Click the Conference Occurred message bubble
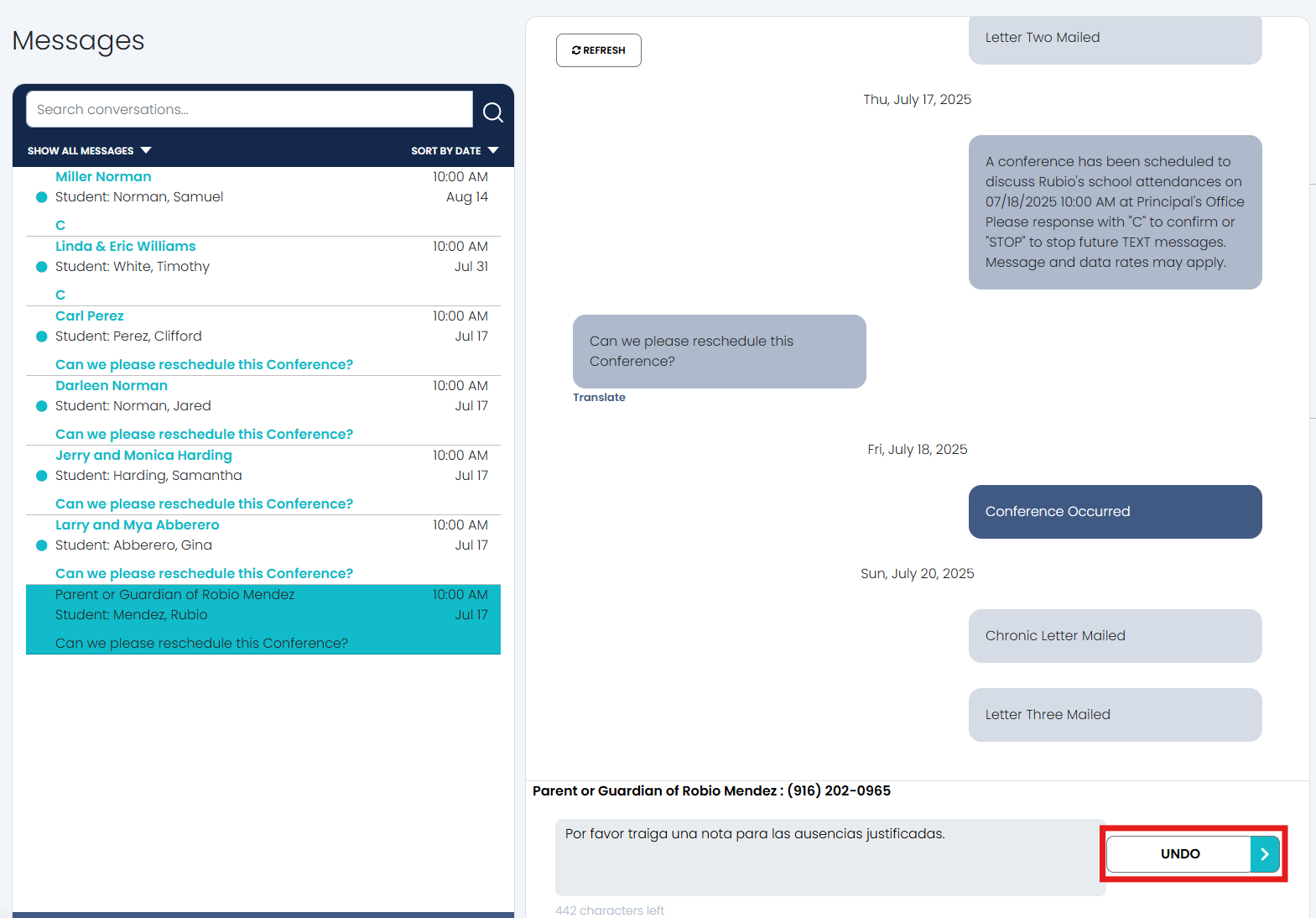 point(1115,512)
